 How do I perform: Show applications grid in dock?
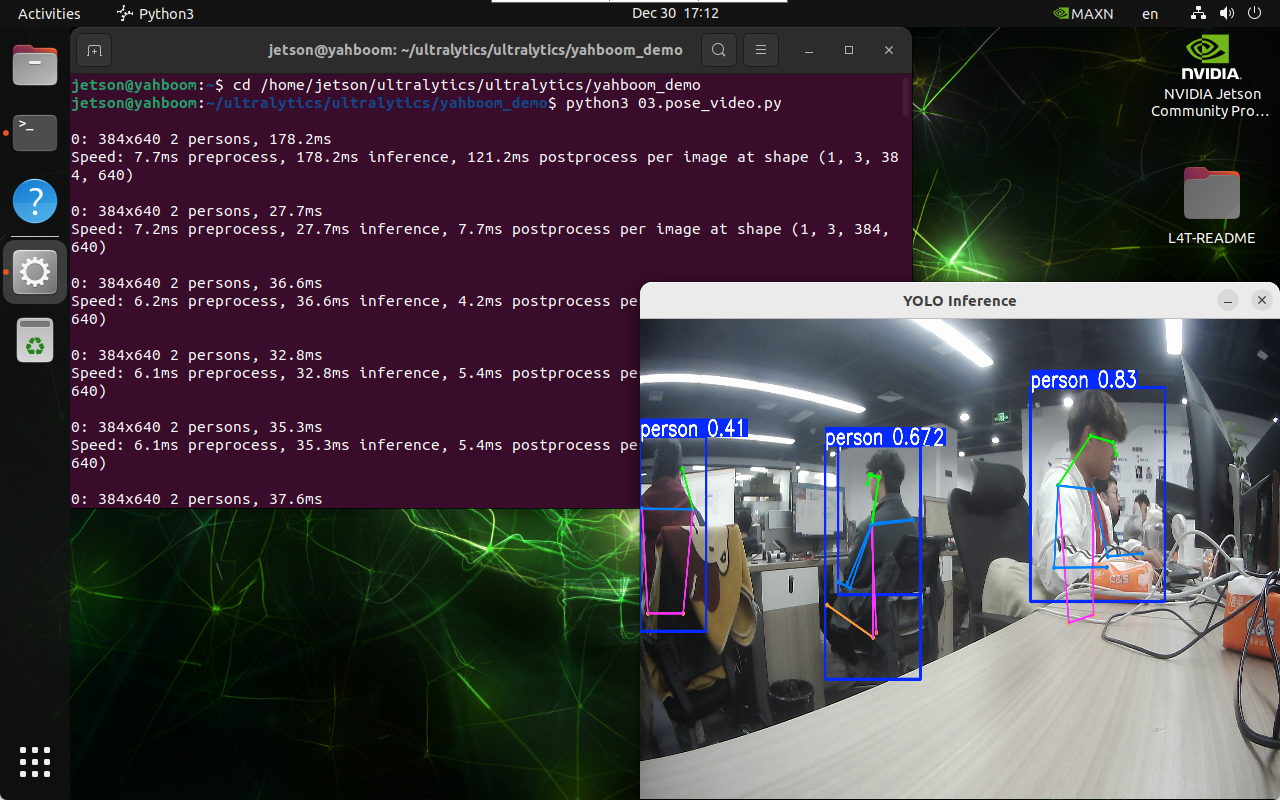(35, 761)
